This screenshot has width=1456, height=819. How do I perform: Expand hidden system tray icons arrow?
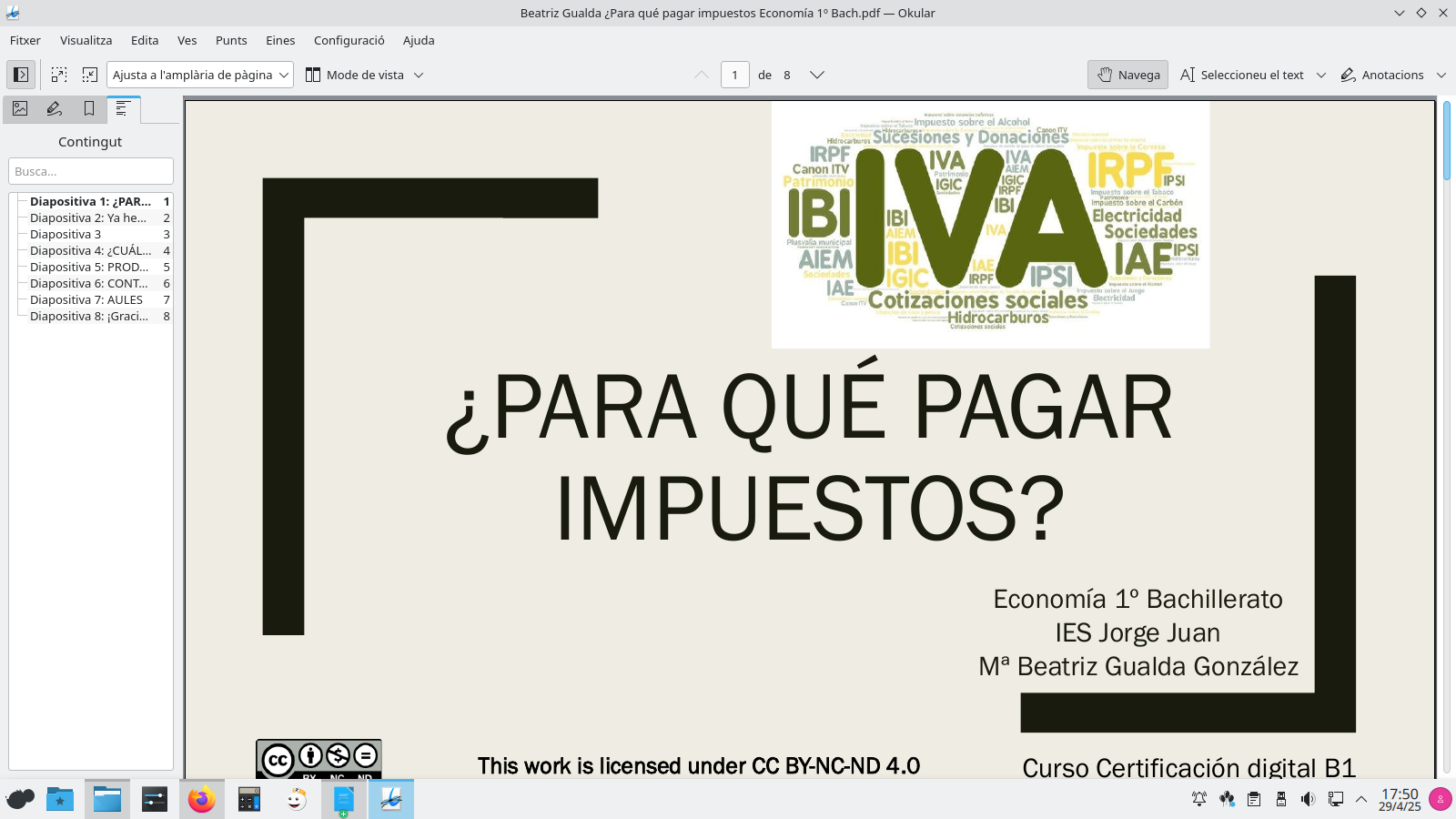click(1361, 799)
